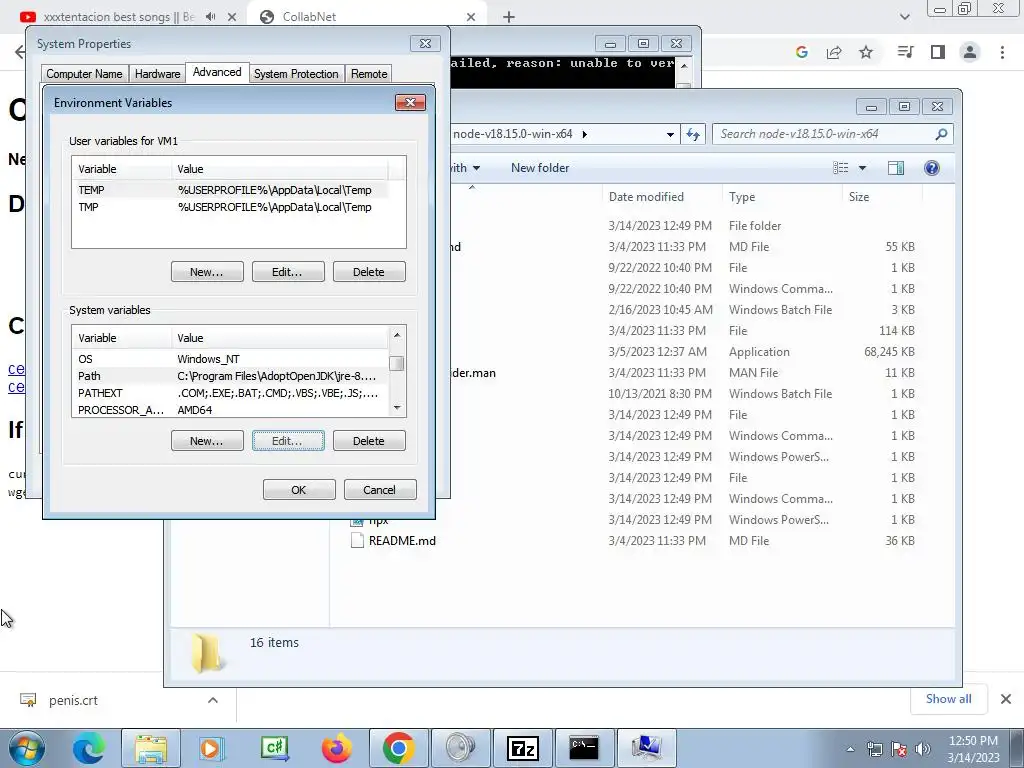The width and height of the screenshot is (1024, 768).
Task: Click Edit under User variables
Action: (288, 272)
